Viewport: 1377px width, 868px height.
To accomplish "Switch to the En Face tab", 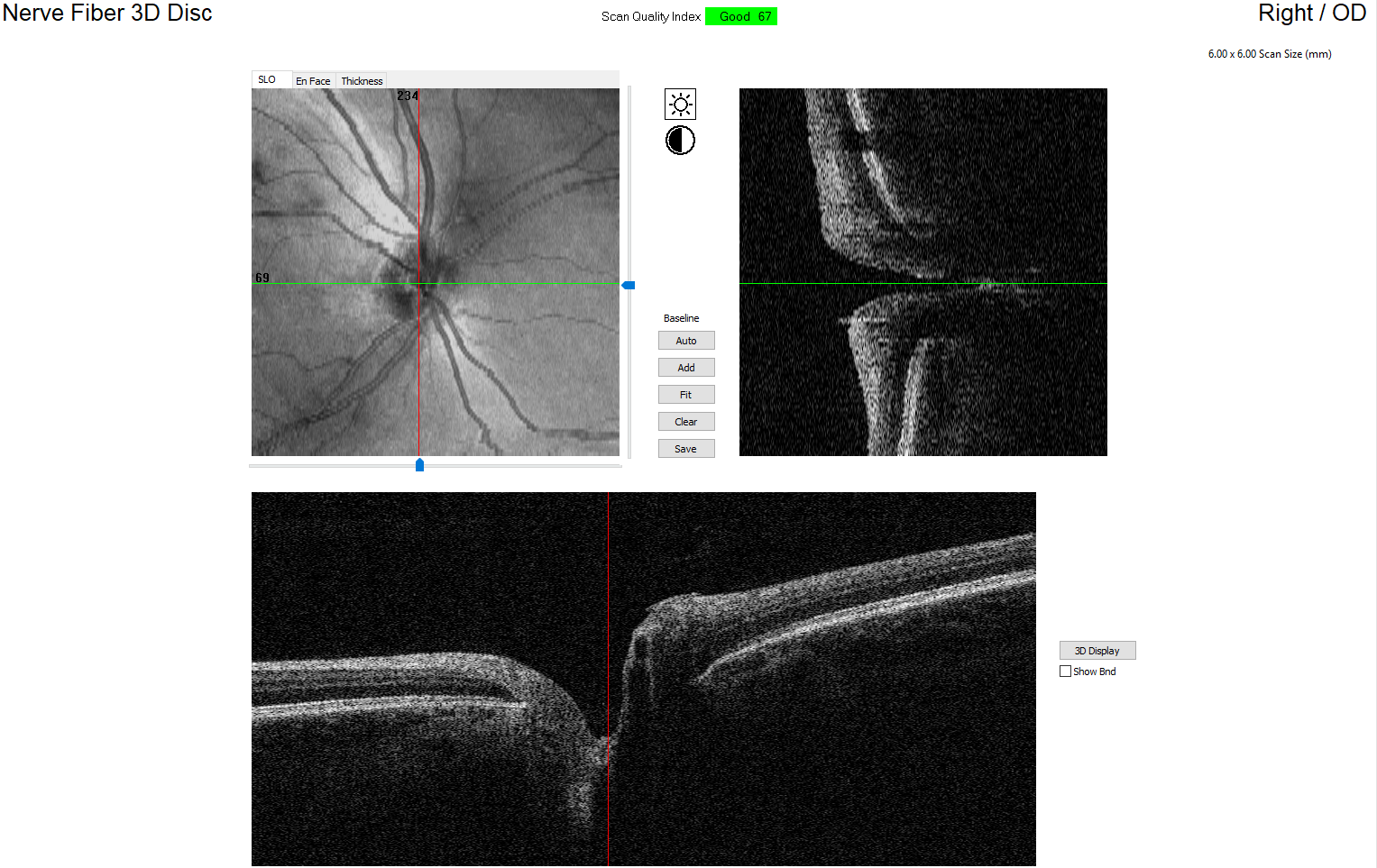I will pyautogui.click(x=313, y=81).
